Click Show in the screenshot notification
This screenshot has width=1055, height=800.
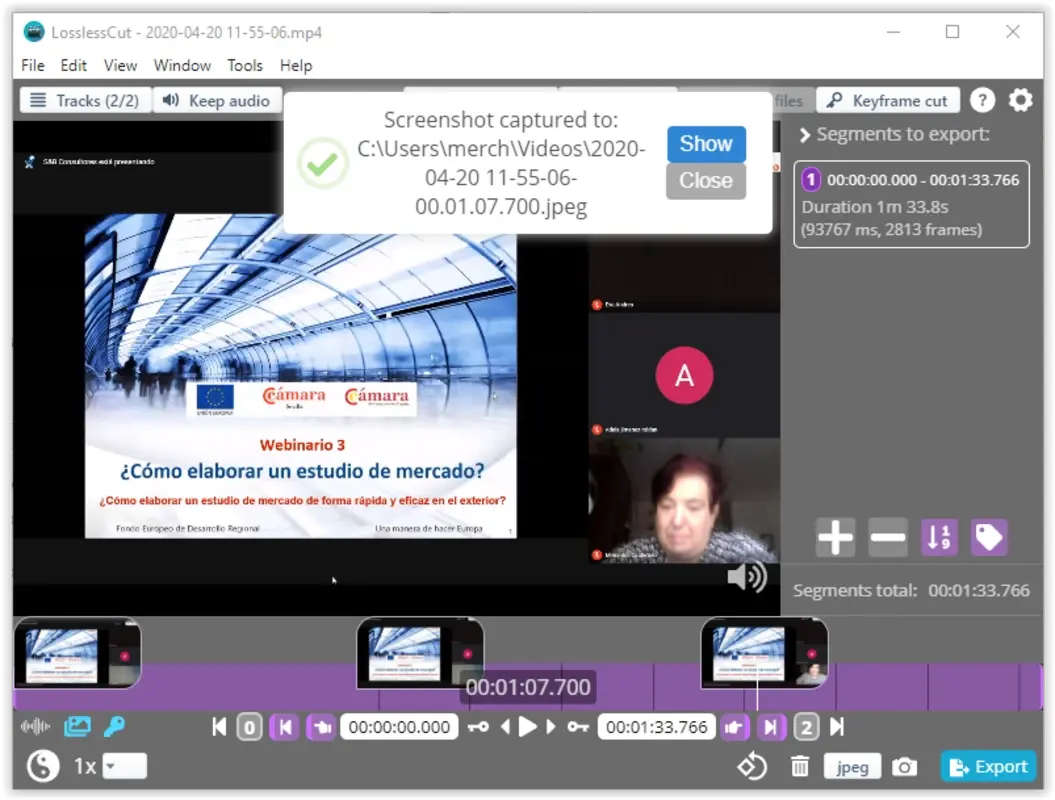[705, 144]
